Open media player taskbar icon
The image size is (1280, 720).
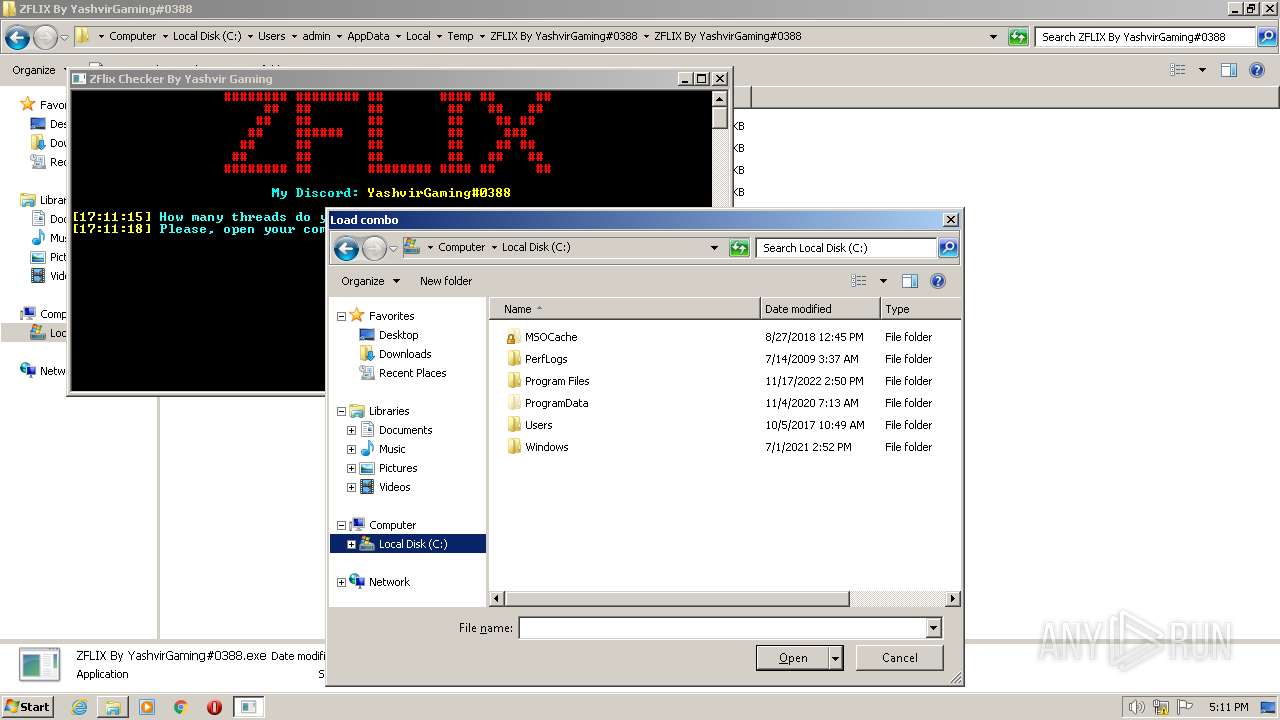[147, 707]
